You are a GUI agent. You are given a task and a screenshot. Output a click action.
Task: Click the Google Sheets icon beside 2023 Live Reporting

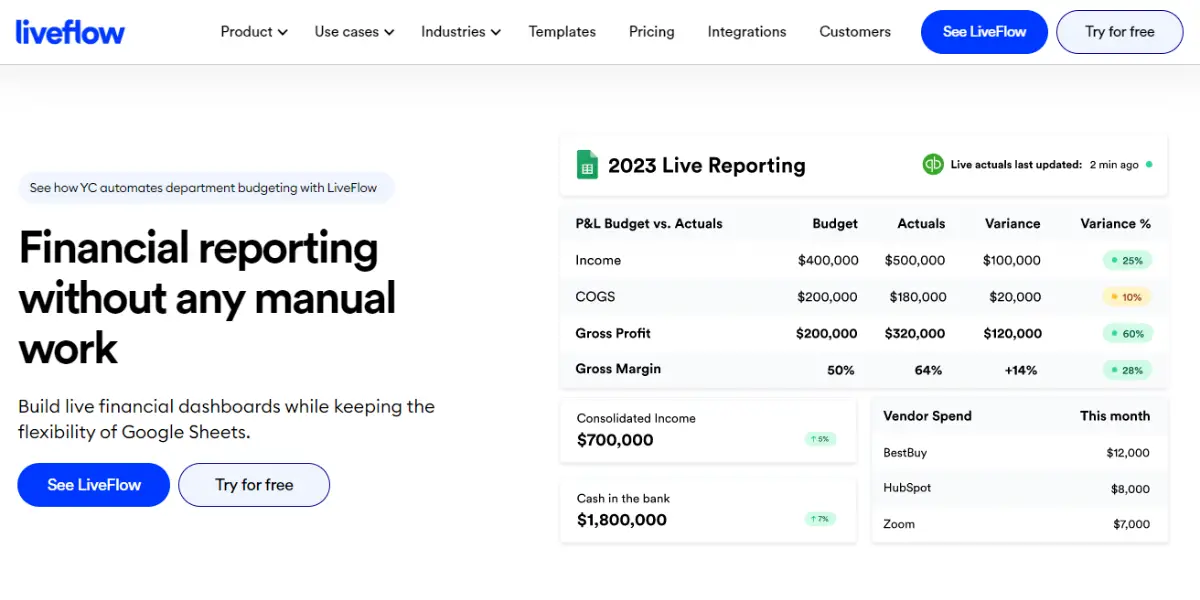pyautogui.click(x=587, y=165)
